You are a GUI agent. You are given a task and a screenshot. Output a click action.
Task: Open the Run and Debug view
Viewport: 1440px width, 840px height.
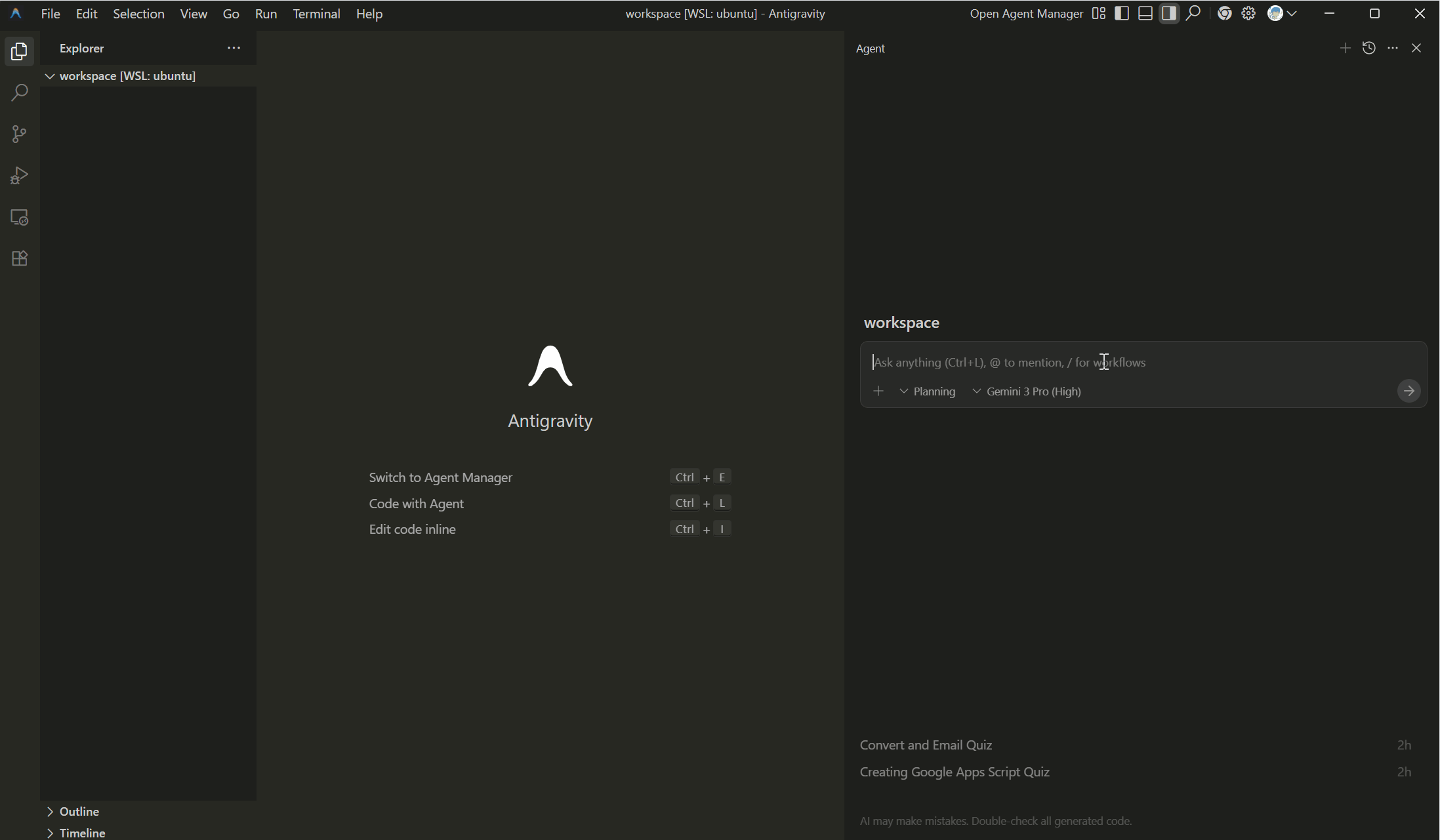20,176
